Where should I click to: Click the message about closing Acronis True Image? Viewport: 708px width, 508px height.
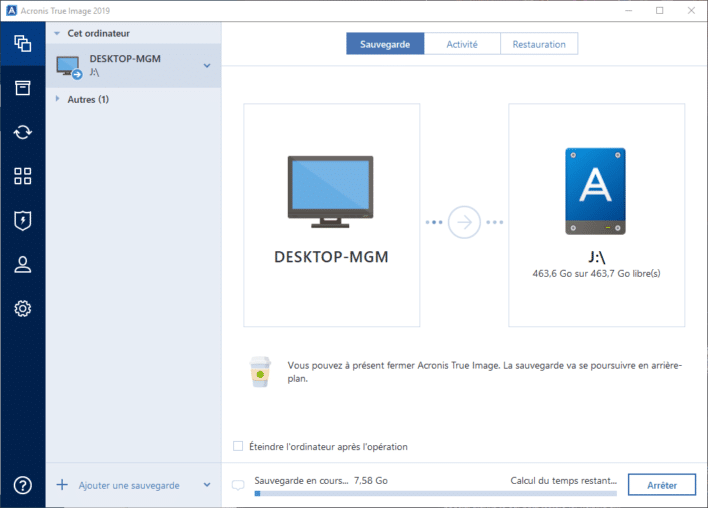[484, 372]
